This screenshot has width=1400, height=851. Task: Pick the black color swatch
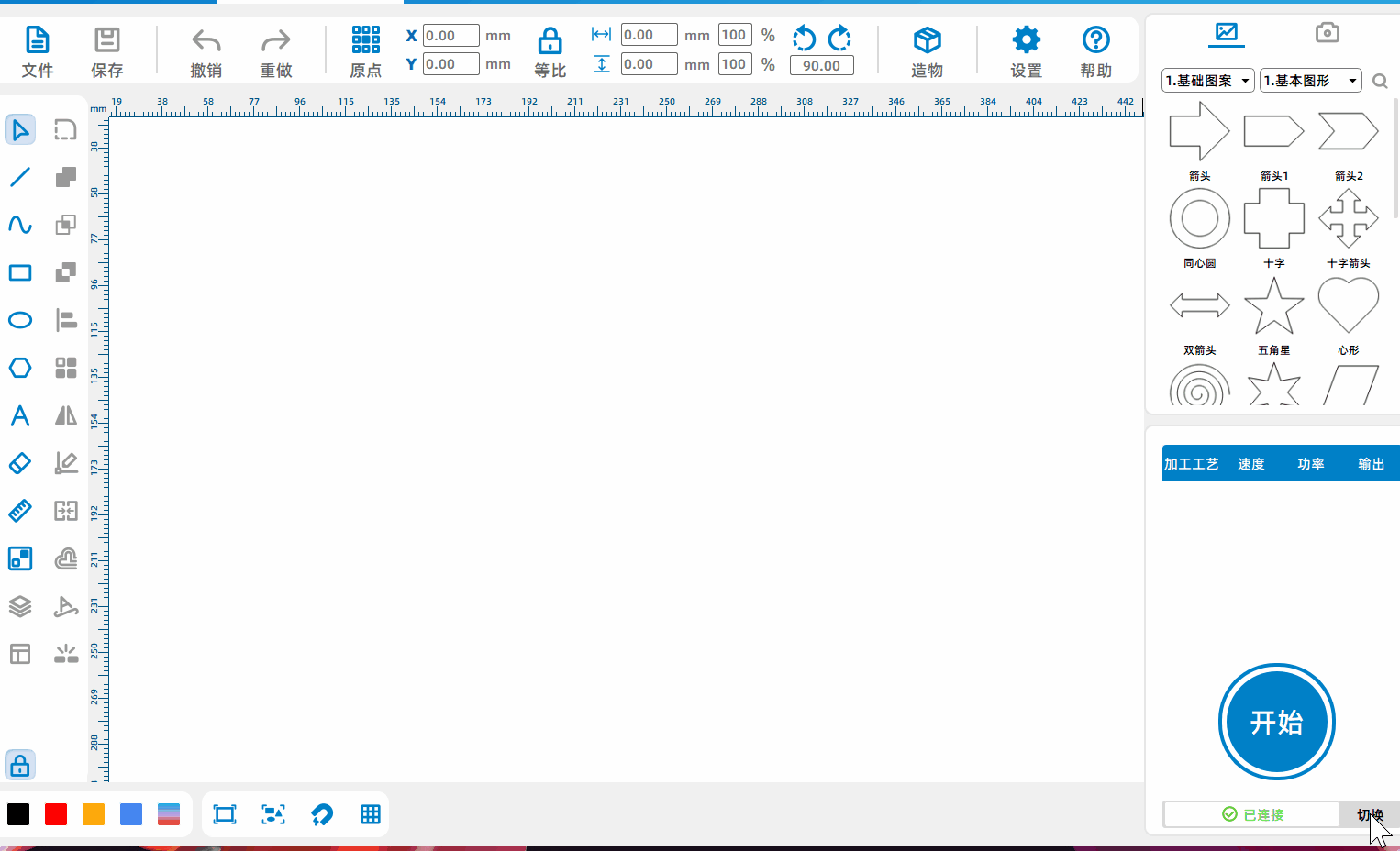click(x=18, y=814)
